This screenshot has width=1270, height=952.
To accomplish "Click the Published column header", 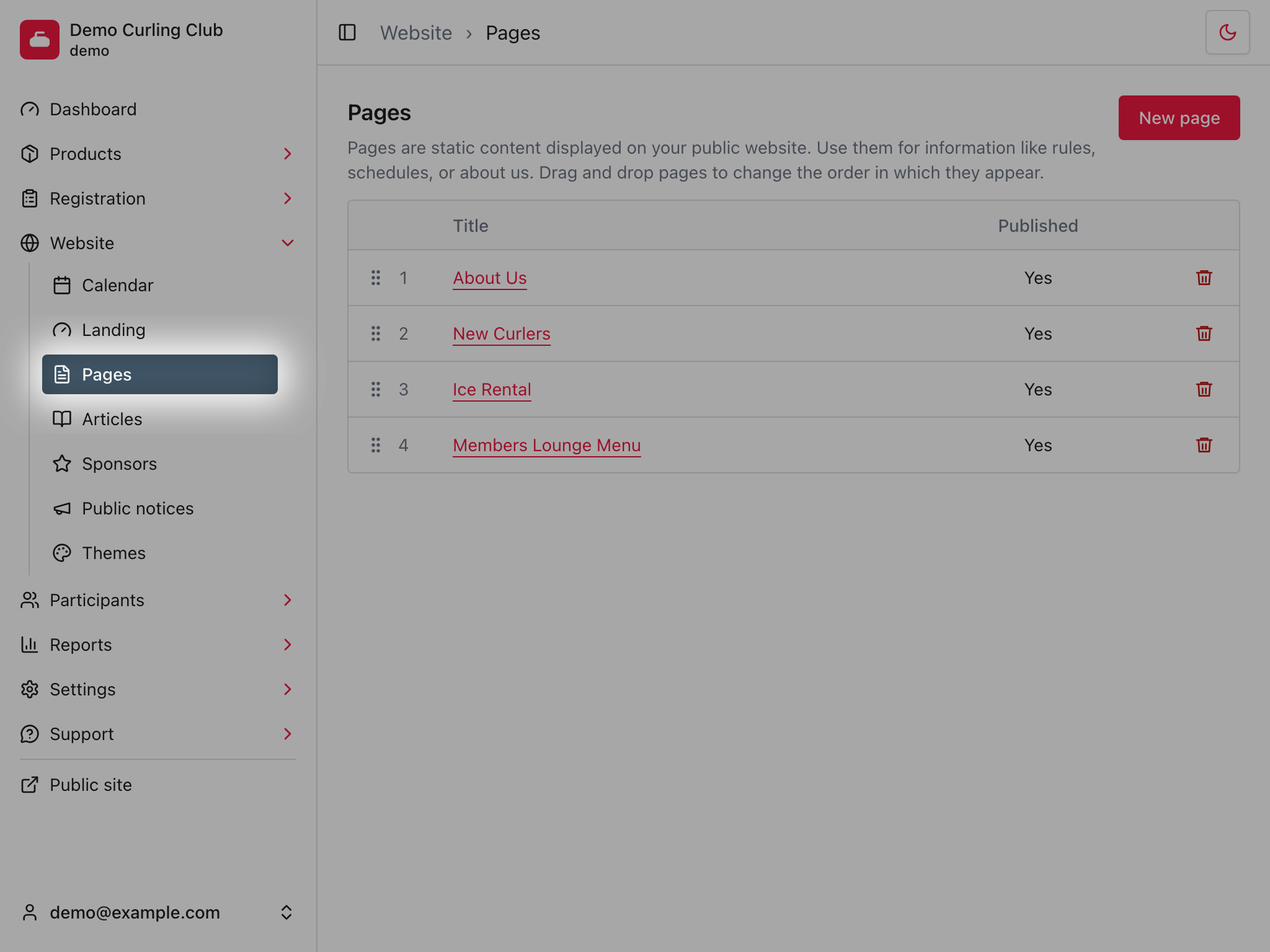I will click(1037, 226).
